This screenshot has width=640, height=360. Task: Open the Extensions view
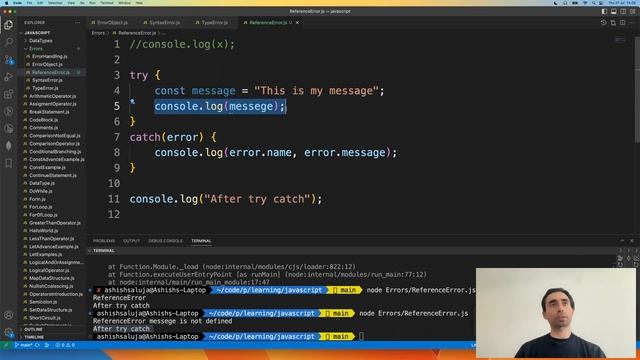coord(9,94)
